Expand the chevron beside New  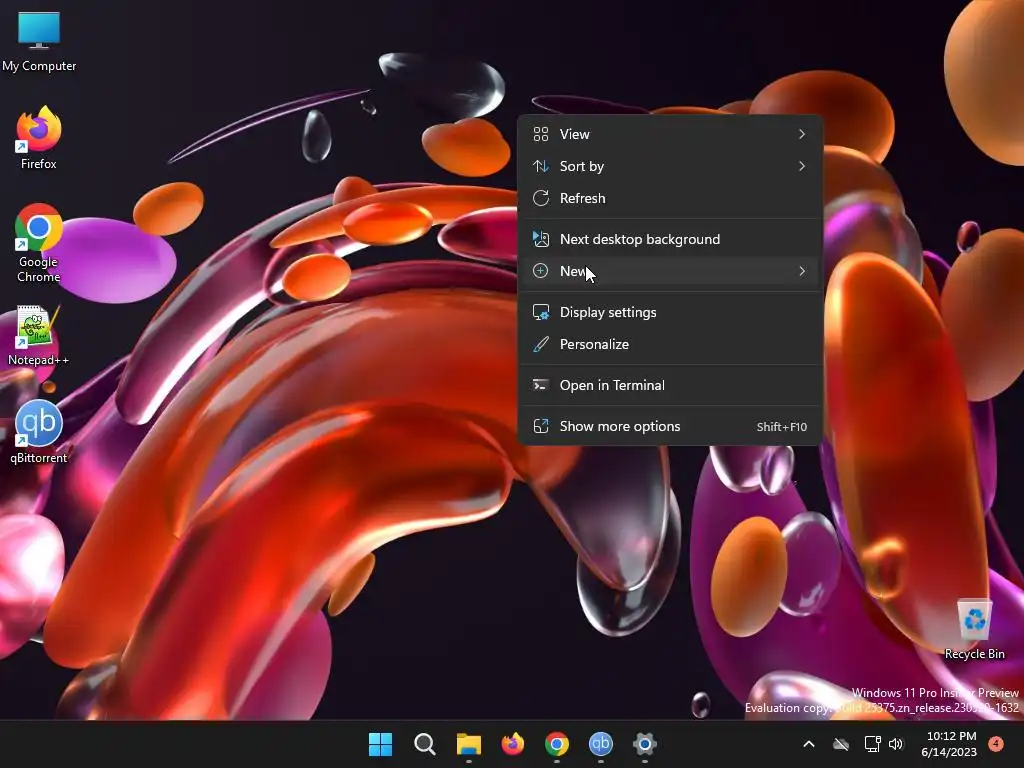802,271
